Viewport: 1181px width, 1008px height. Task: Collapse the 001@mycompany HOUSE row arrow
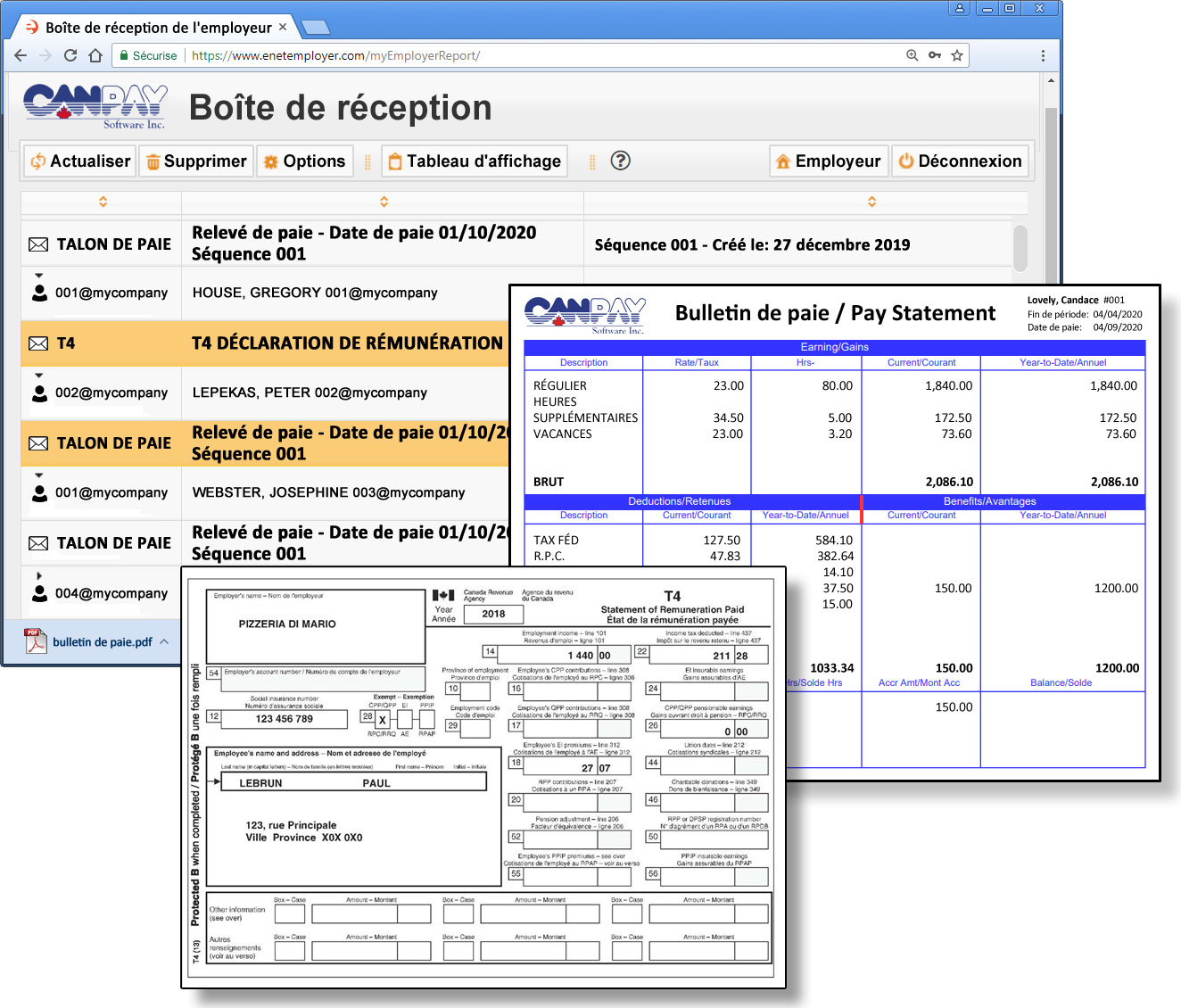pos(38,276)
